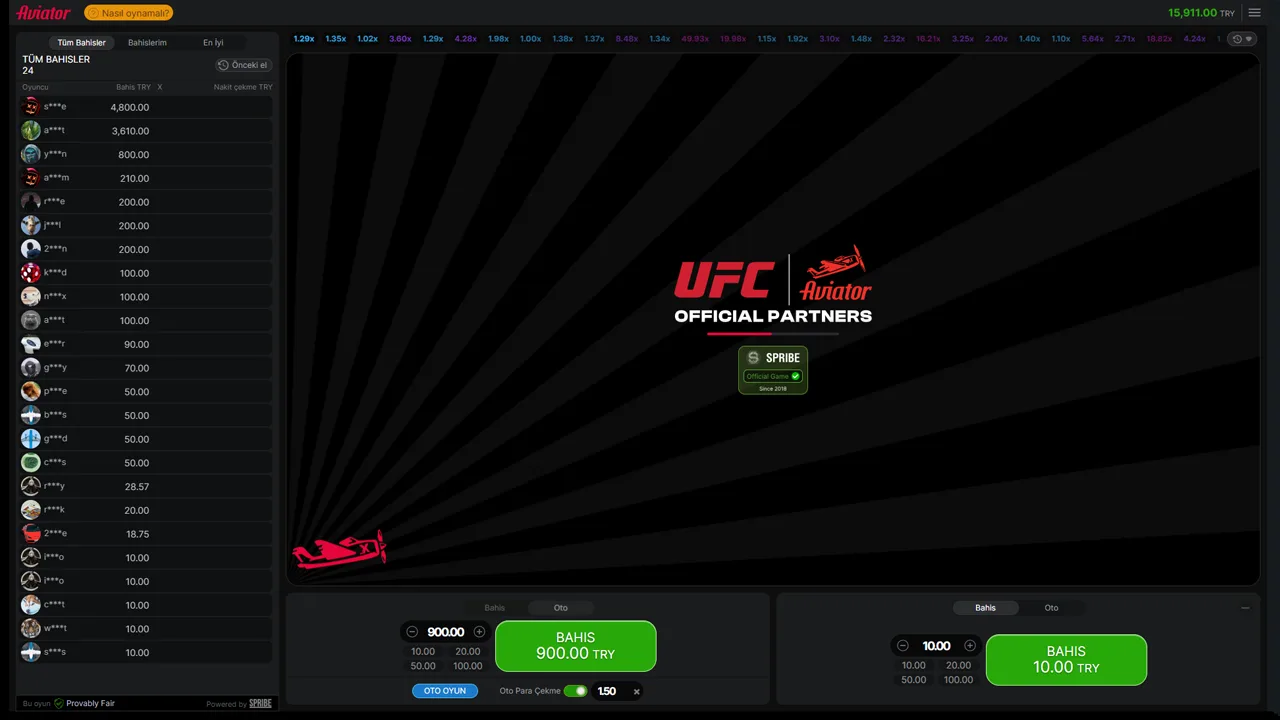Click the Aviator logo in the header

click(44, 13)
